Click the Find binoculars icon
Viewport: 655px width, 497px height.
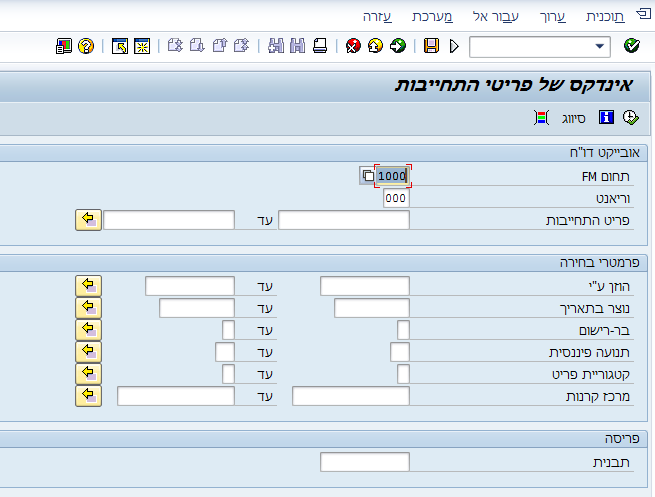[x=297, y=46]
